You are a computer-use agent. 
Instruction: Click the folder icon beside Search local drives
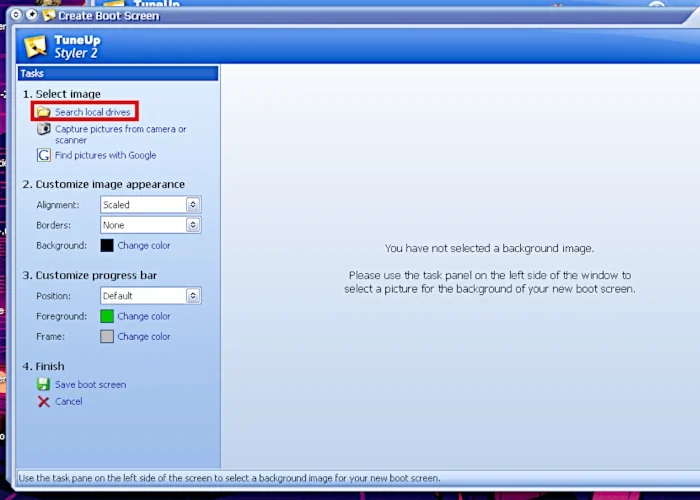point(43,112)
